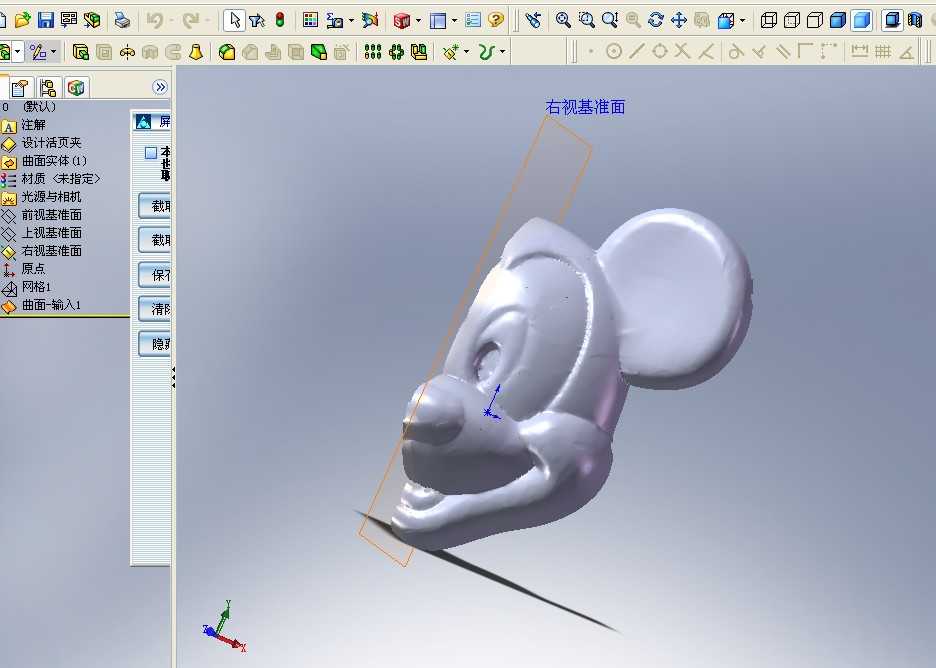Click the Rebuild traffic light icon
Viewport: 936px width, 668px height.
pyautogui.click(x=279, y=20)
